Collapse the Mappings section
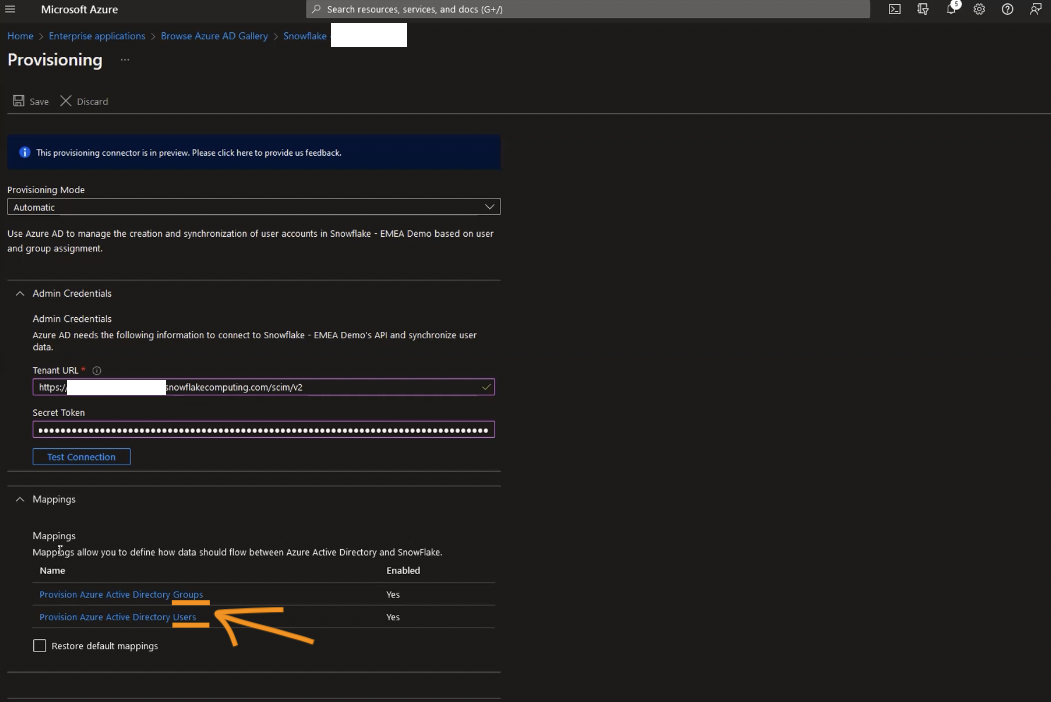 click(x=20, y=499)
